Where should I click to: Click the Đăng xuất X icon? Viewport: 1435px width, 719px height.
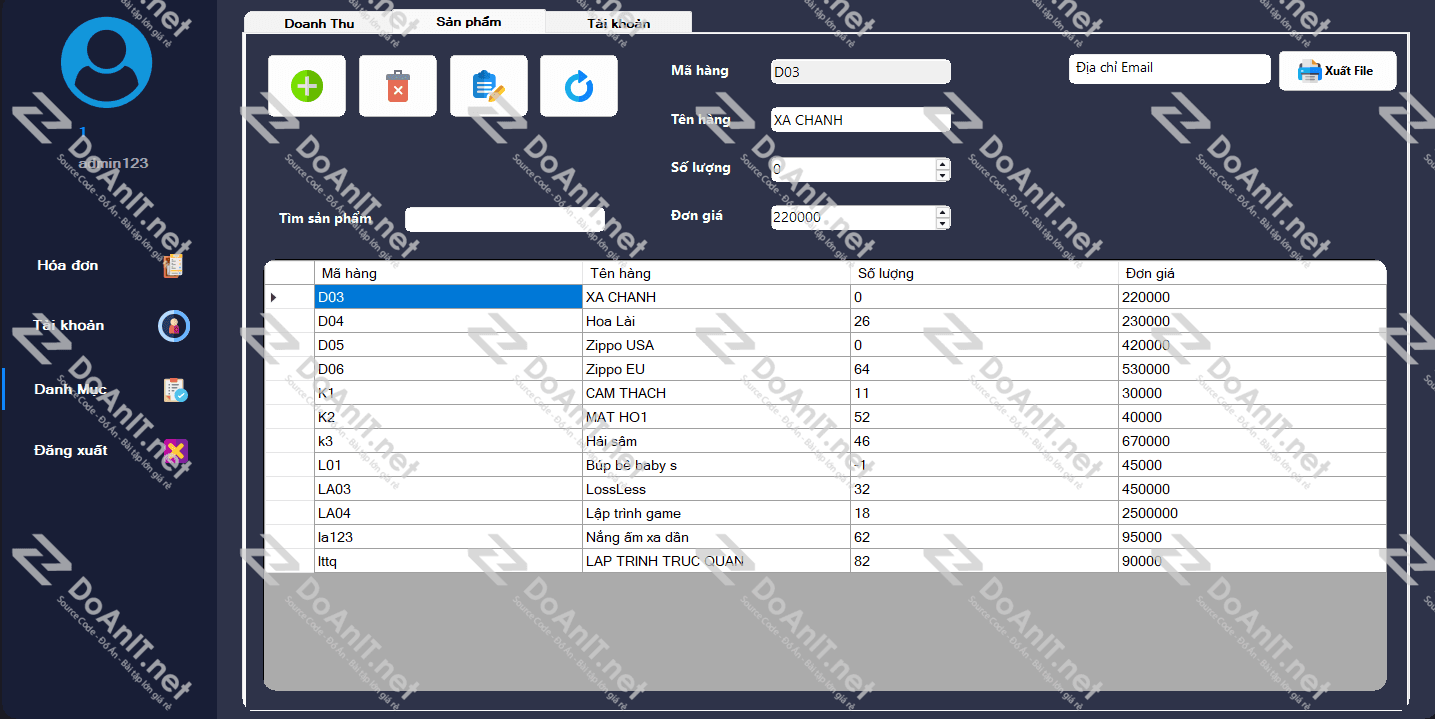point(175,452)
